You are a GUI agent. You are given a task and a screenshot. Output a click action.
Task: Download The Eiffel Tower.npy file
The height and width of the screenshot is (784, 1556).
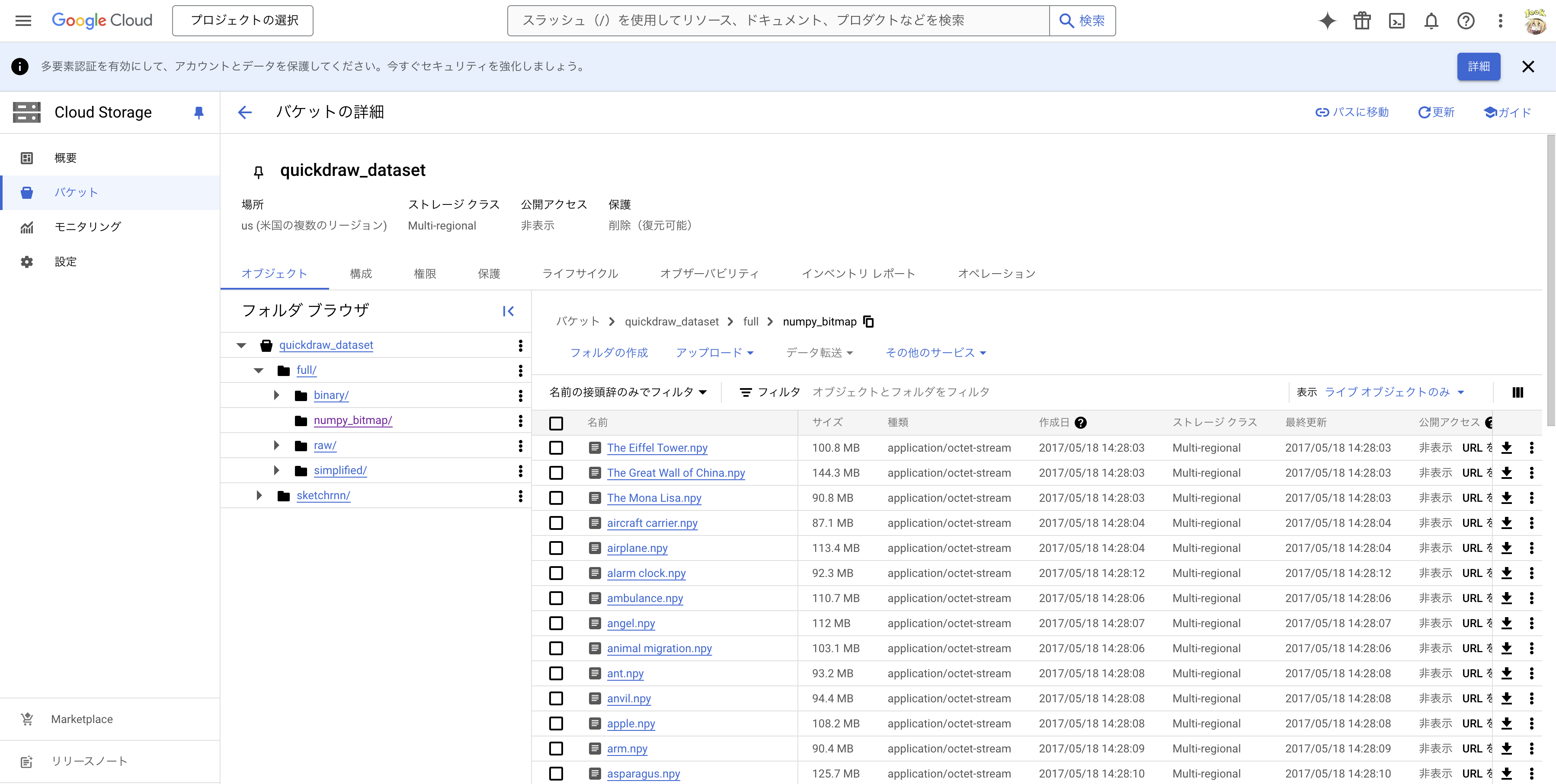[x=1506, y=448]
